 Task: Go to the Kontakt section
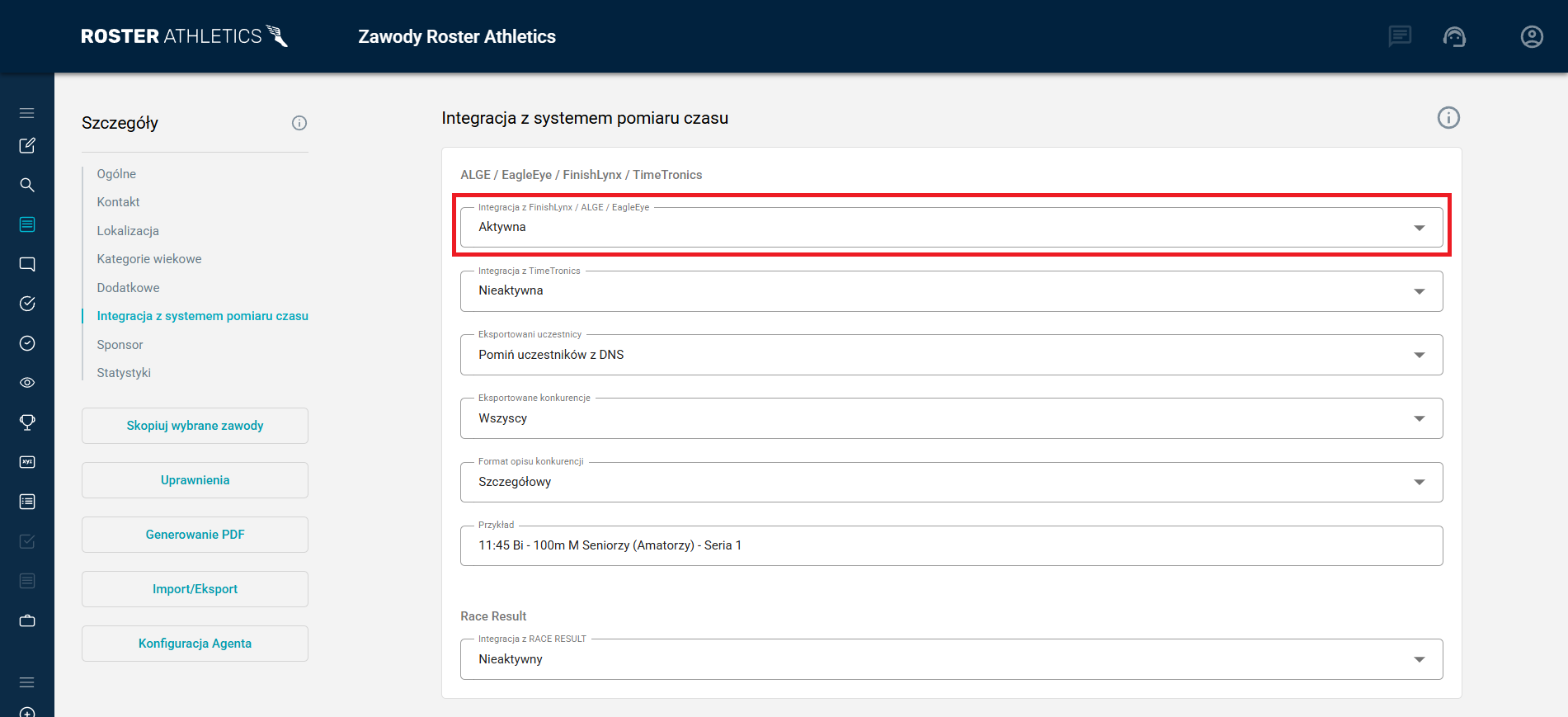[x=118, y=202]
